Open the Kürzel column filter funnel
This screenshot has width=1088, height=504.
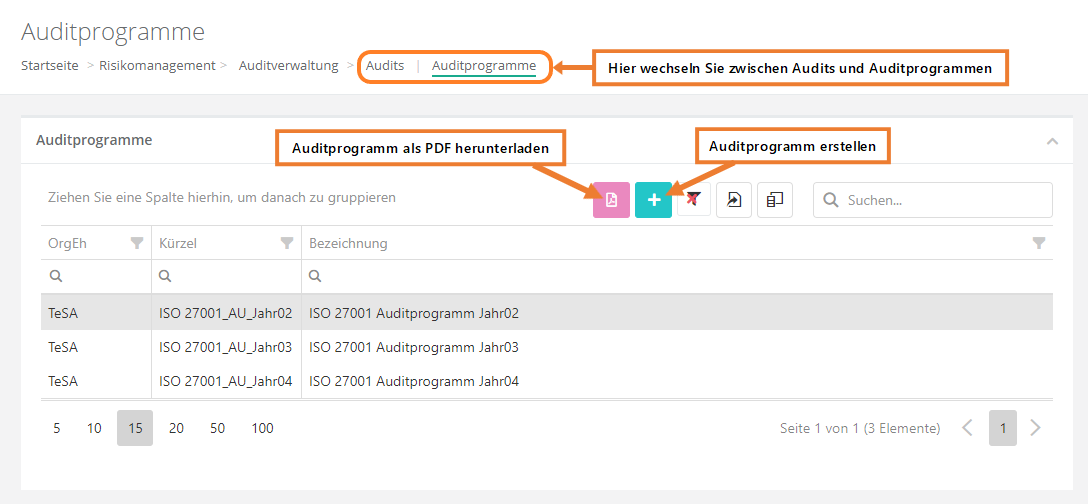(287, 243)
